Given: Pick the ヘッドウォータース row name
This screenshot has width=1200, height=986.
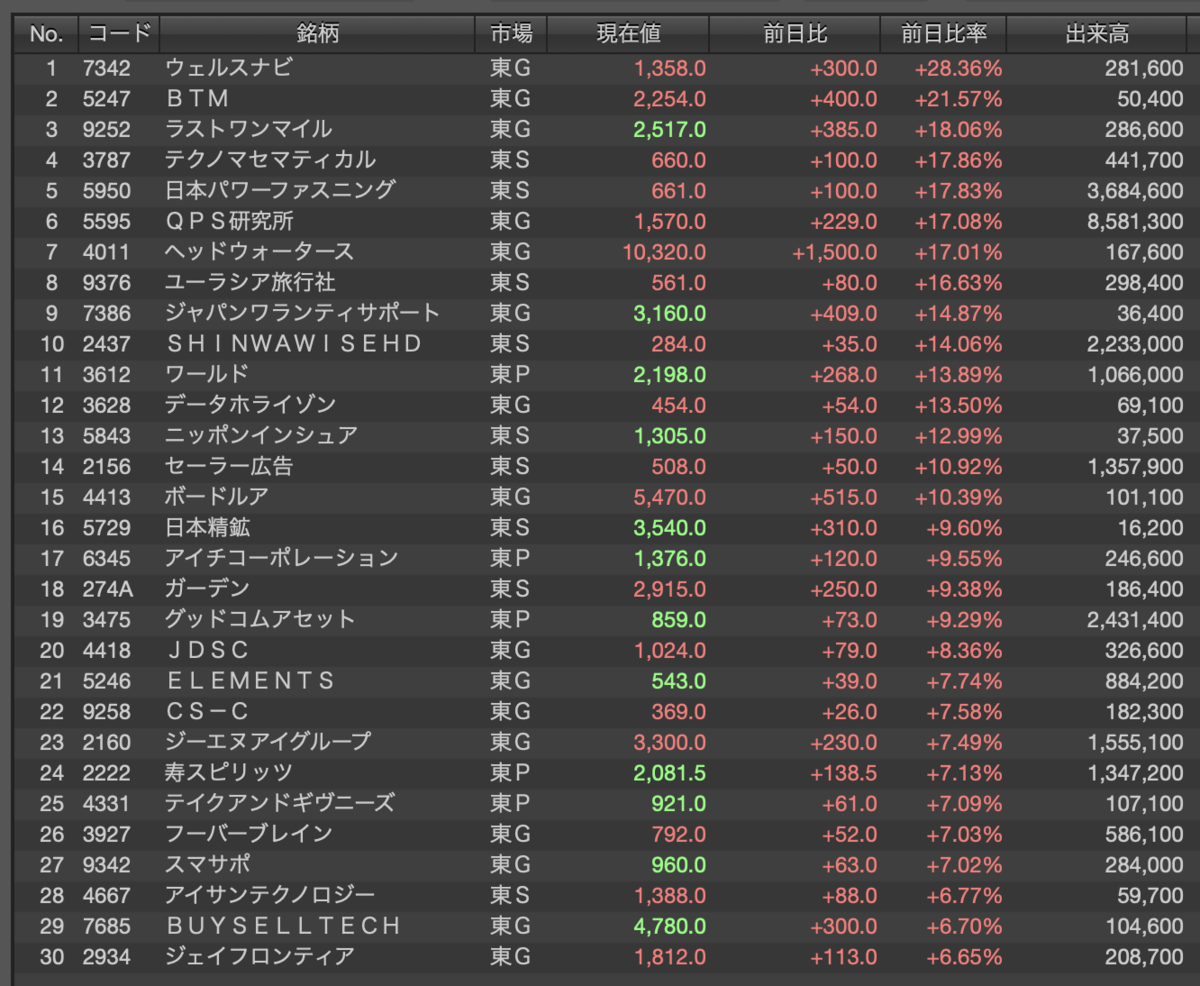Looking at the screenshot, I should pos(259,252).
